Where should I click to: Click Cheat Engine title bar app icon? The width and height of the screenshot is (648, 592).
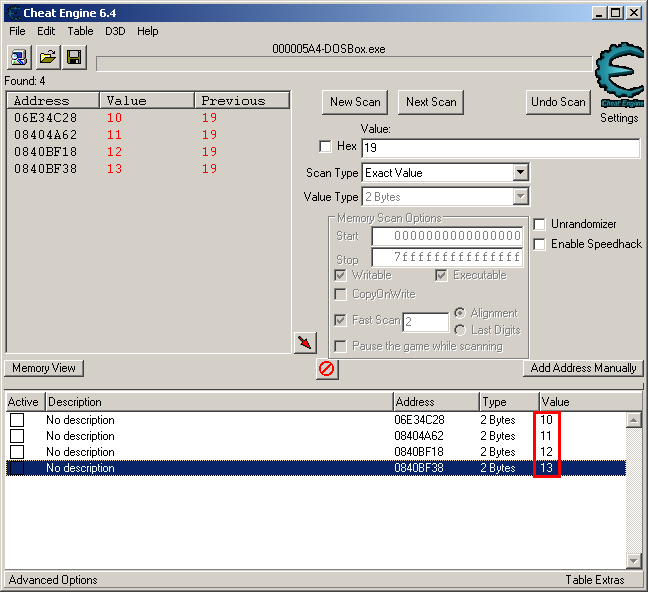pos(14,13)
